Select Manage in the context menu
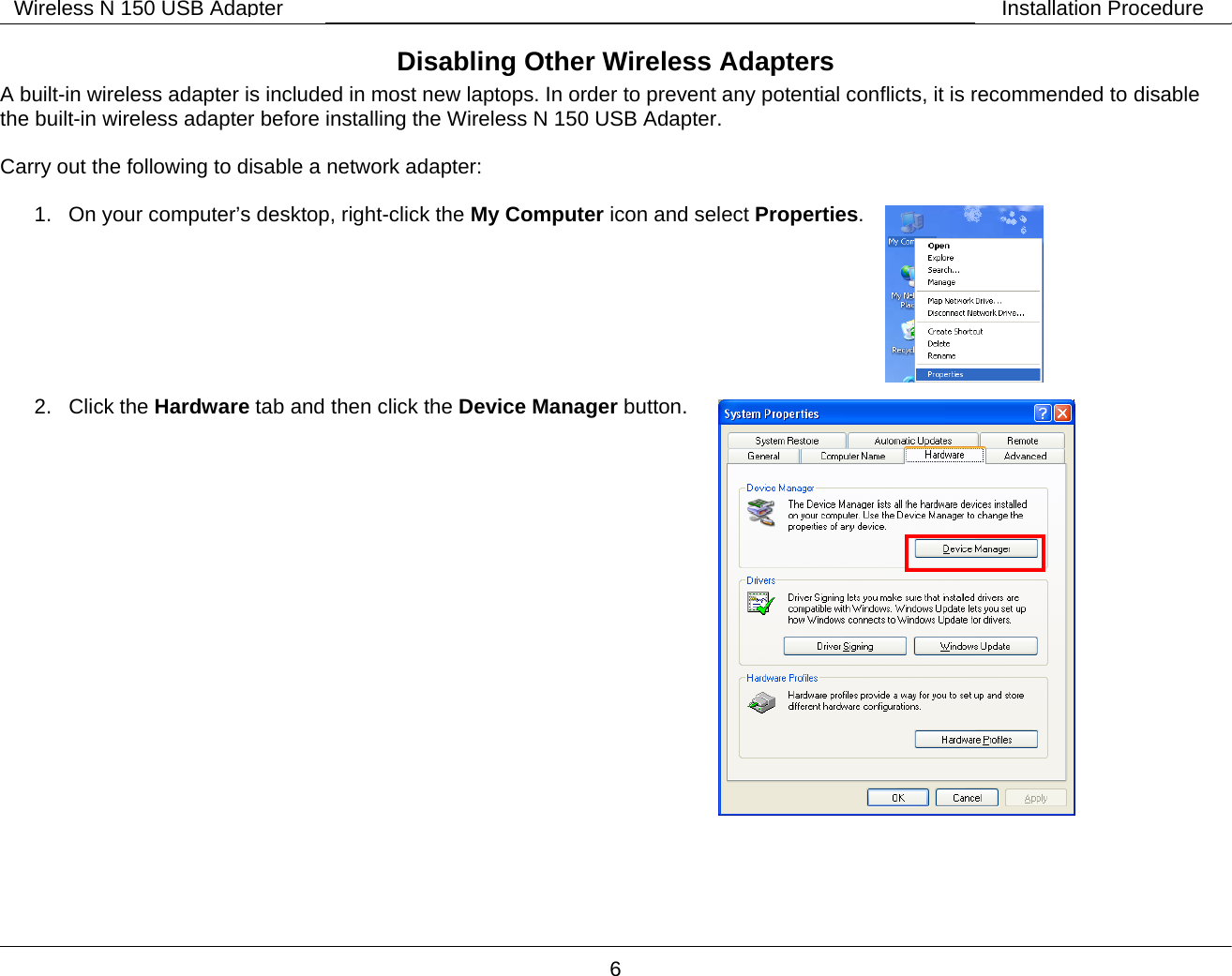Image resolution: width=1232 pixels, height=976 pixels. click(942, 282)
